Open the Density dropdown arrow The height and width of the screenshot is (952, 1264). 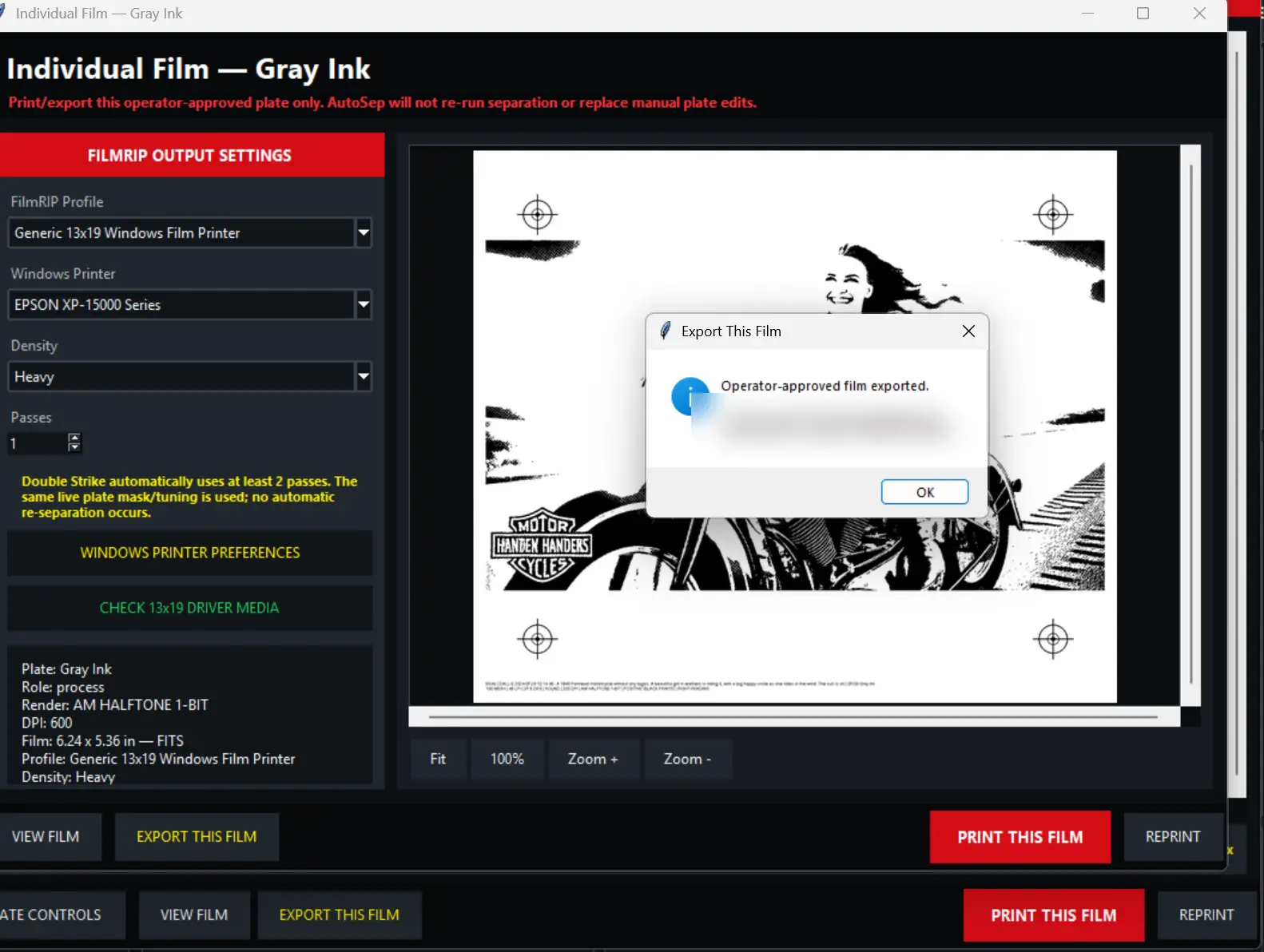[x=364, y=376]
